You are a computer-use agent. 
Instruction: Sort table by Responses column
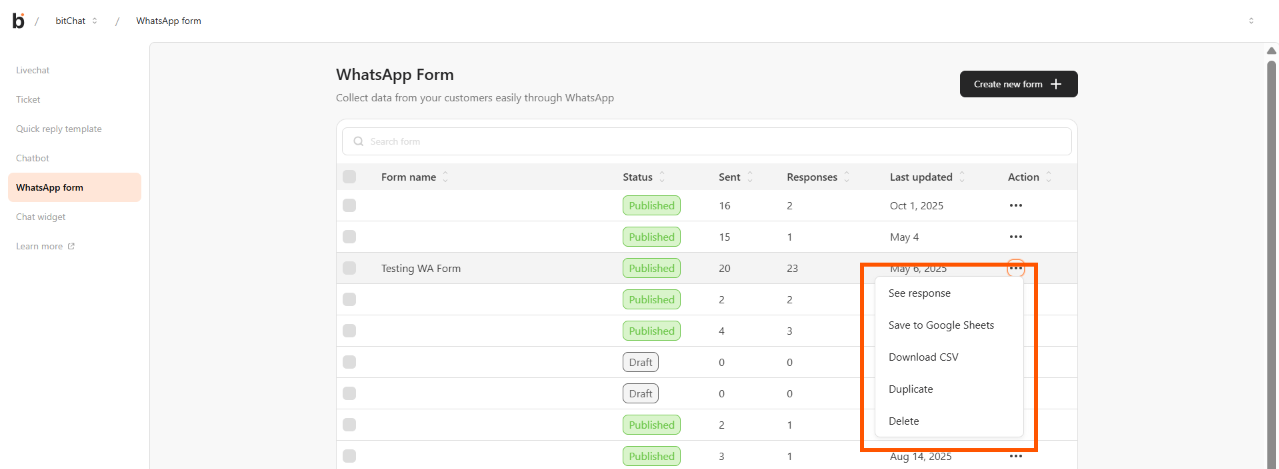(847, 177)
